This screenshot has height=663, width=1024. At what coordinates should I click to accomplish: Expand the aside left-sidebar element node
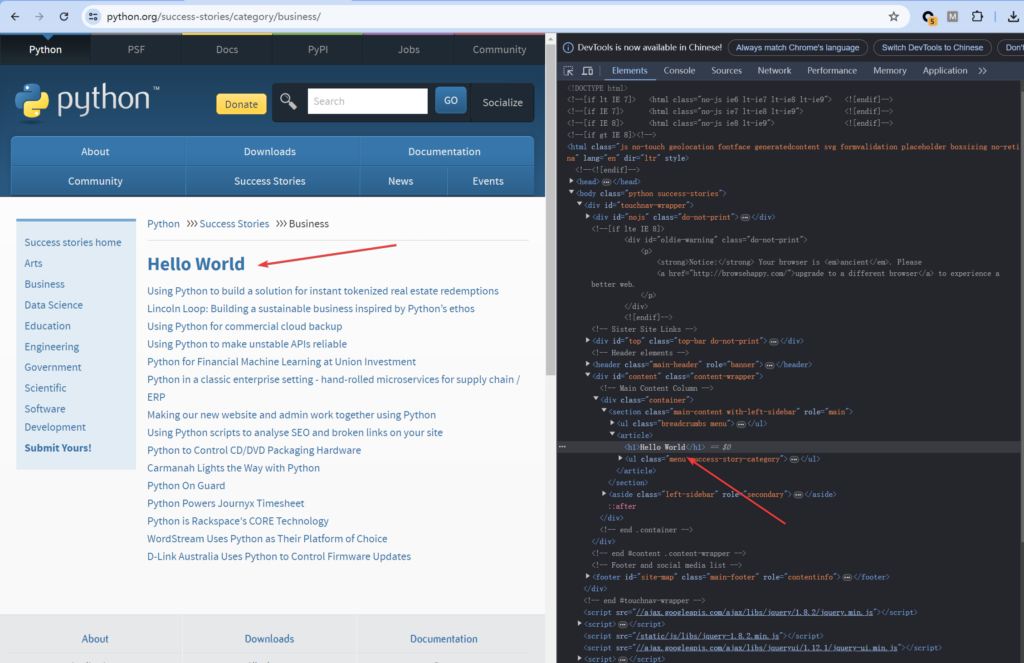[x=604, y=494]
